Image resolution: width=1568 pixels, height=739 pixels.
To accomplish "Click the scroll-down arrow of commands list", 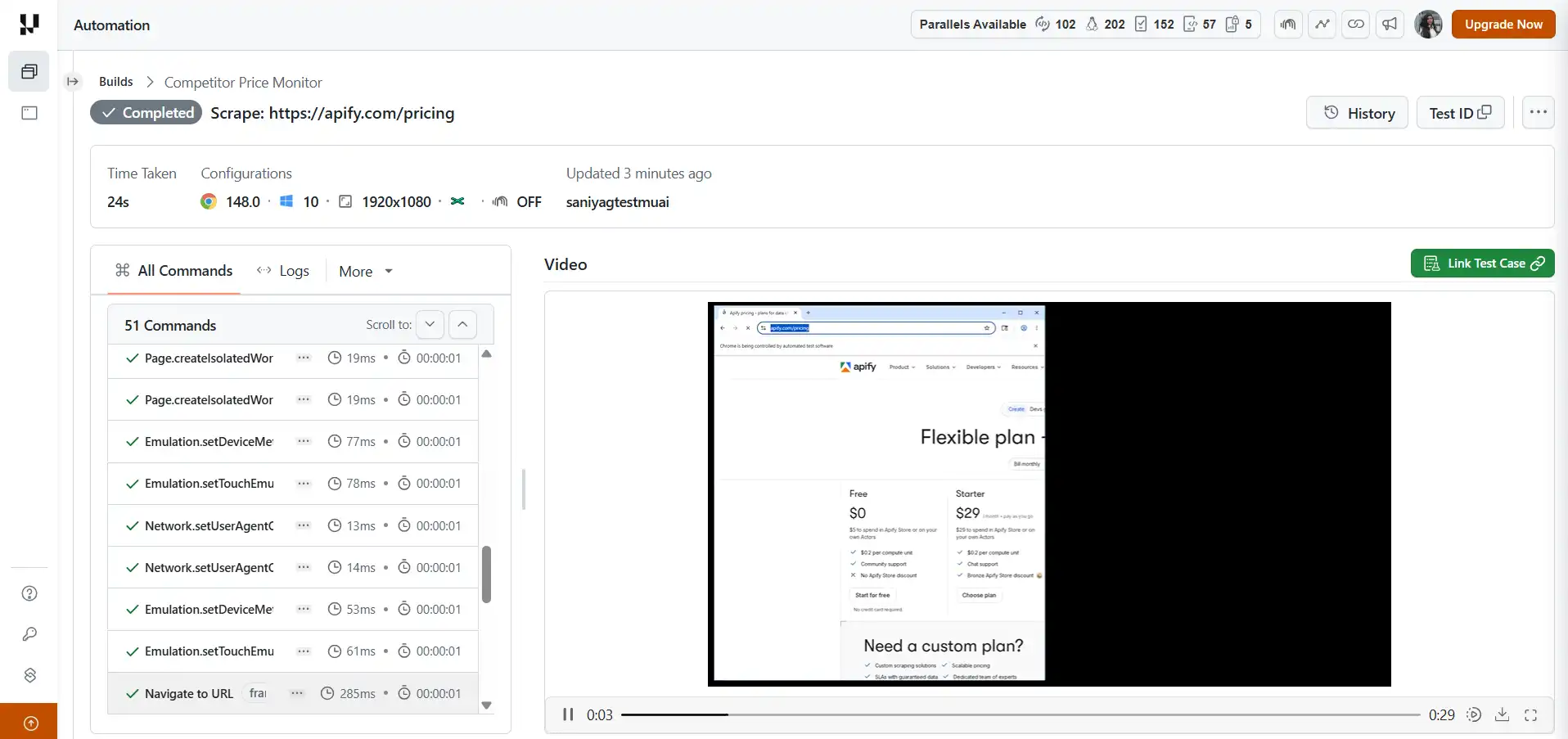I will (x=487, y=705).
